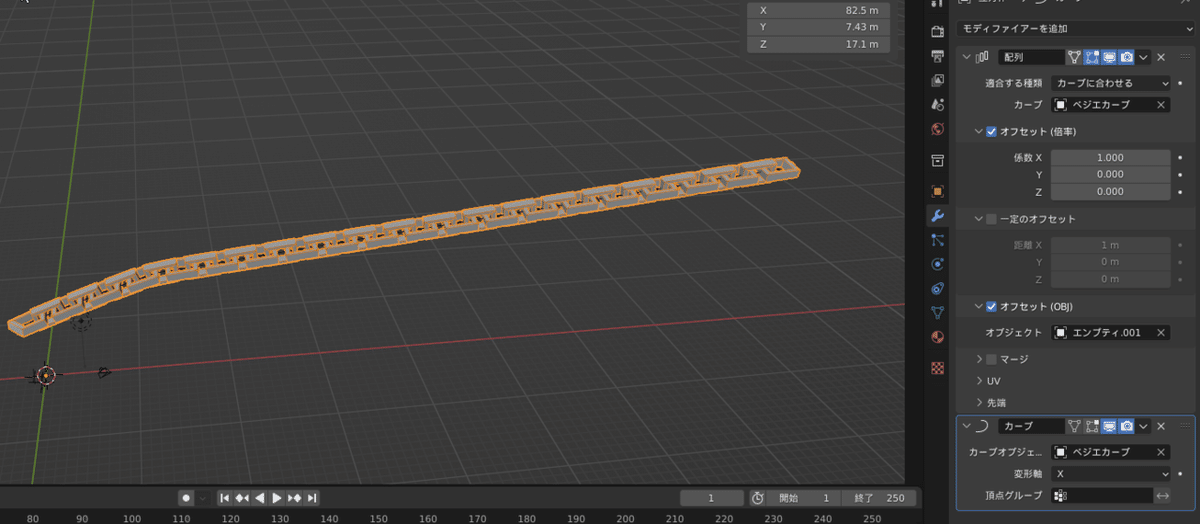This screenshot has height=524, width=1200.
Task: Open the Output properties tab
Action: point(937,55)
